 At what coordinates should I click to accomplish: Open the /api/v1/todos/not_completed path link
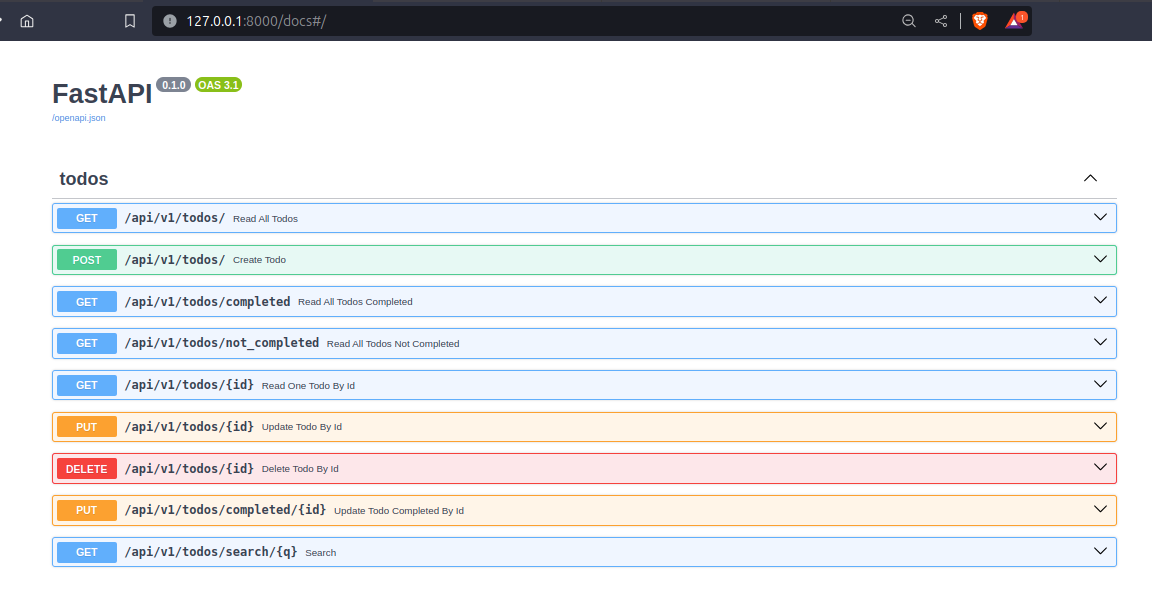(221, 343)
